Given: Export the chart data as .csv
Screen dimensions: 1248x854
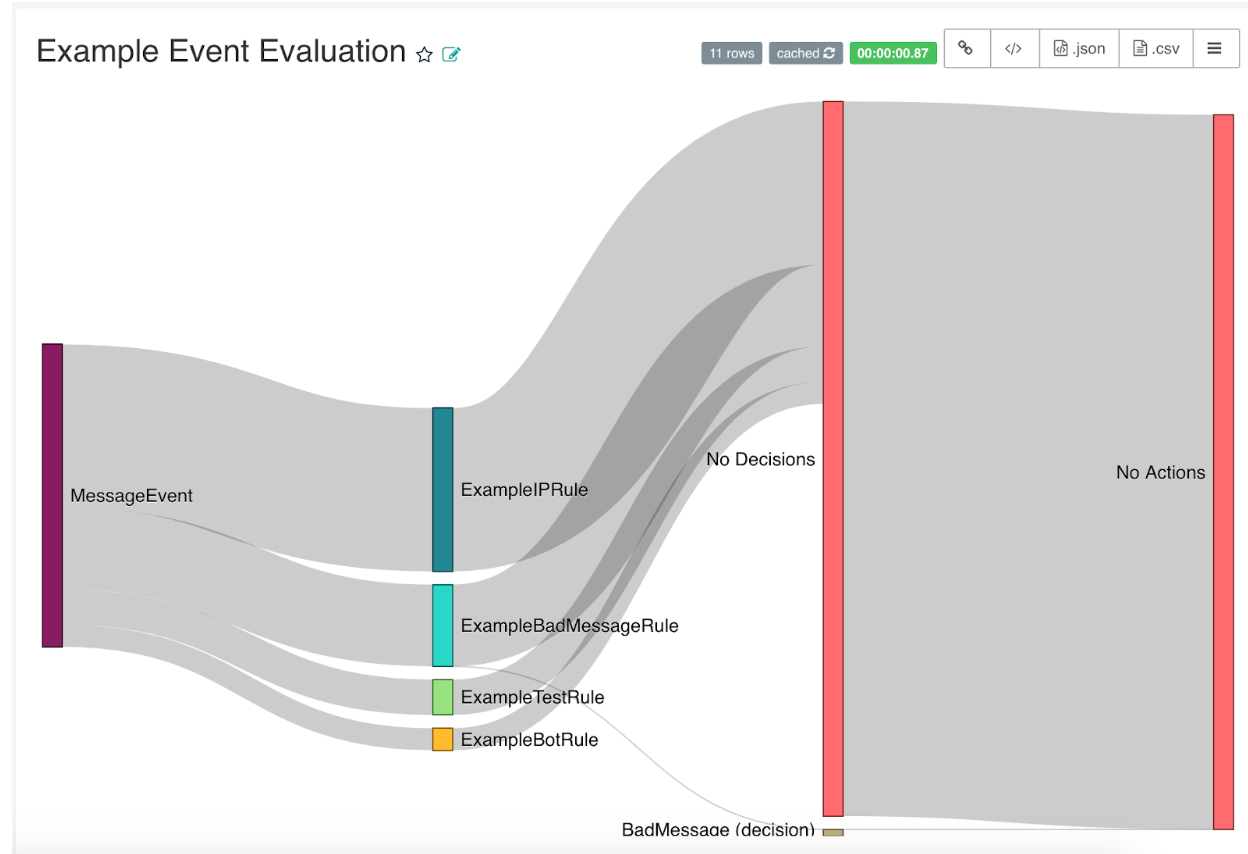Looking at the screenshot, I should pyautogui.click(x=1155, y=48).
